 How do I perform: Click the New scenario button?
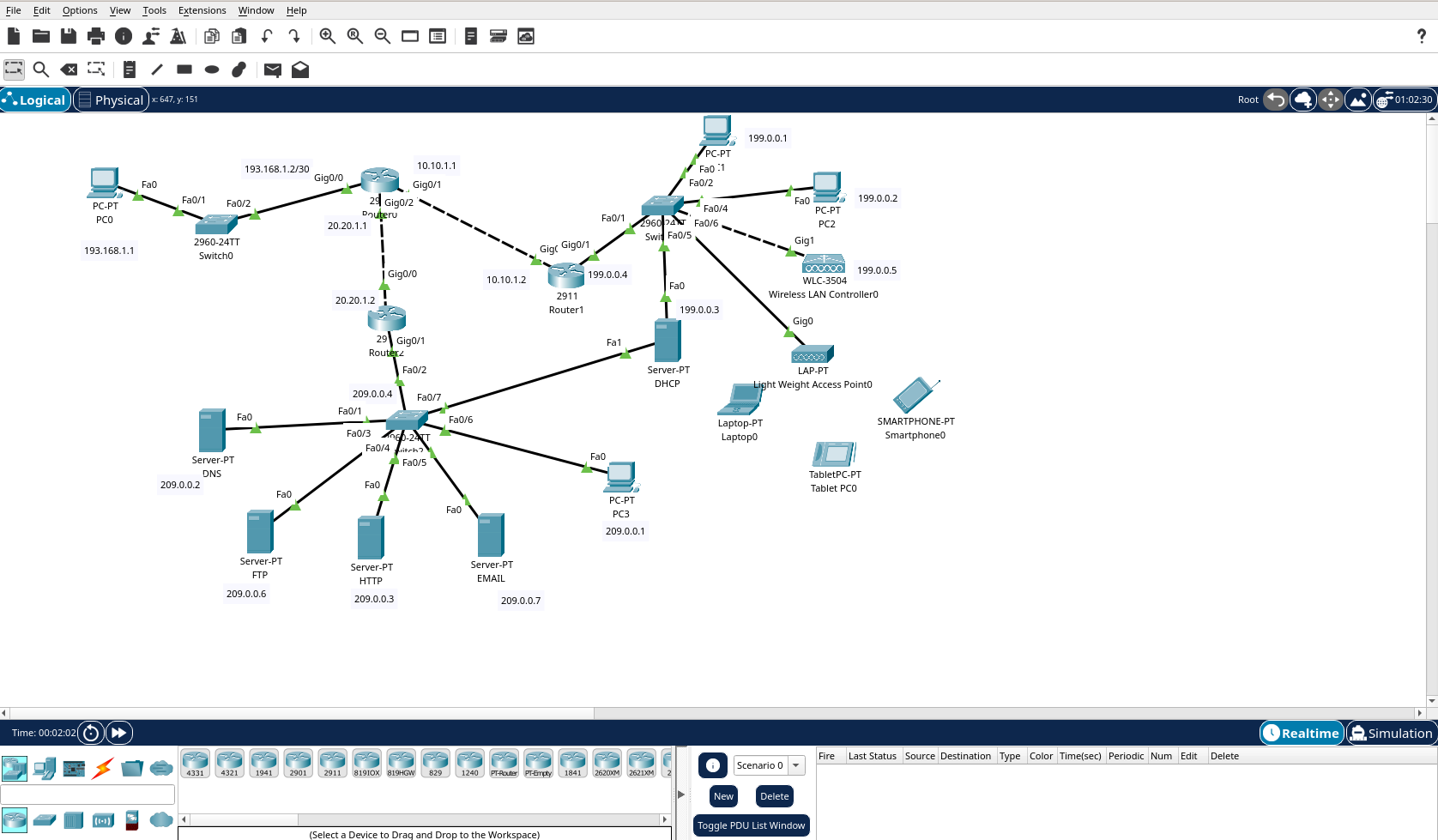(723, 796)
